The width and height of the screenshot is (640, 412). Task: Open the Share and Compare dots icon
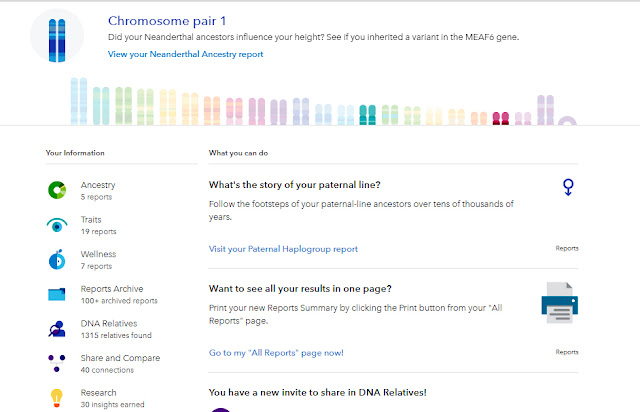coord(57,363)
